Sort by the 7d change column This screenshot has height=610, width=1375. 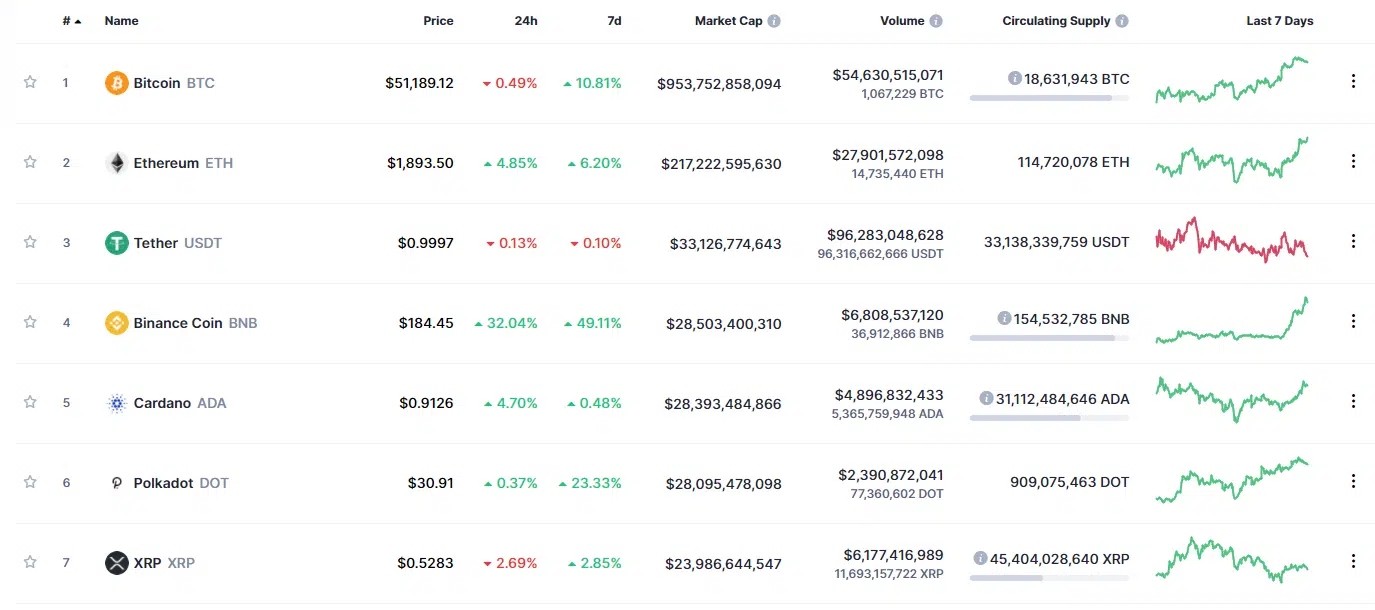click(614, 21)
